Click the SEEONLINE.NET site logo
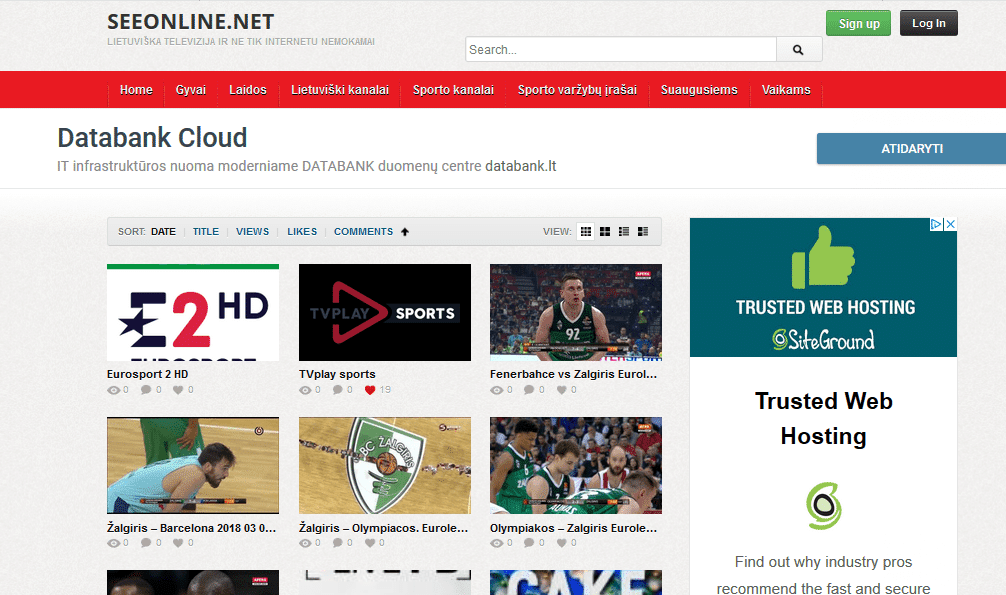 [x=191, y=22]
